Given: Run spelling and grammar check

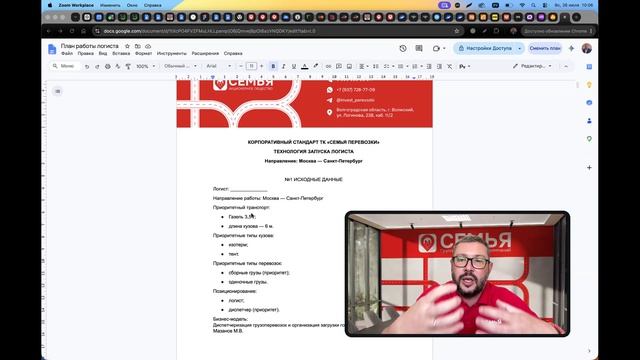Looking at the screenshot, I should 118,66.
